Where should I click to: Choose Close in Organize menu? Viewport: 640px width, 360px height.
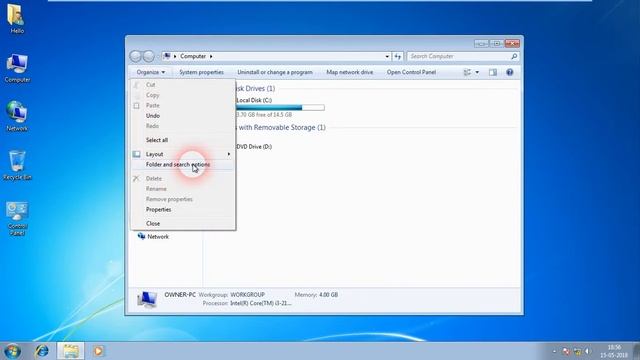[x=182, y=224]
